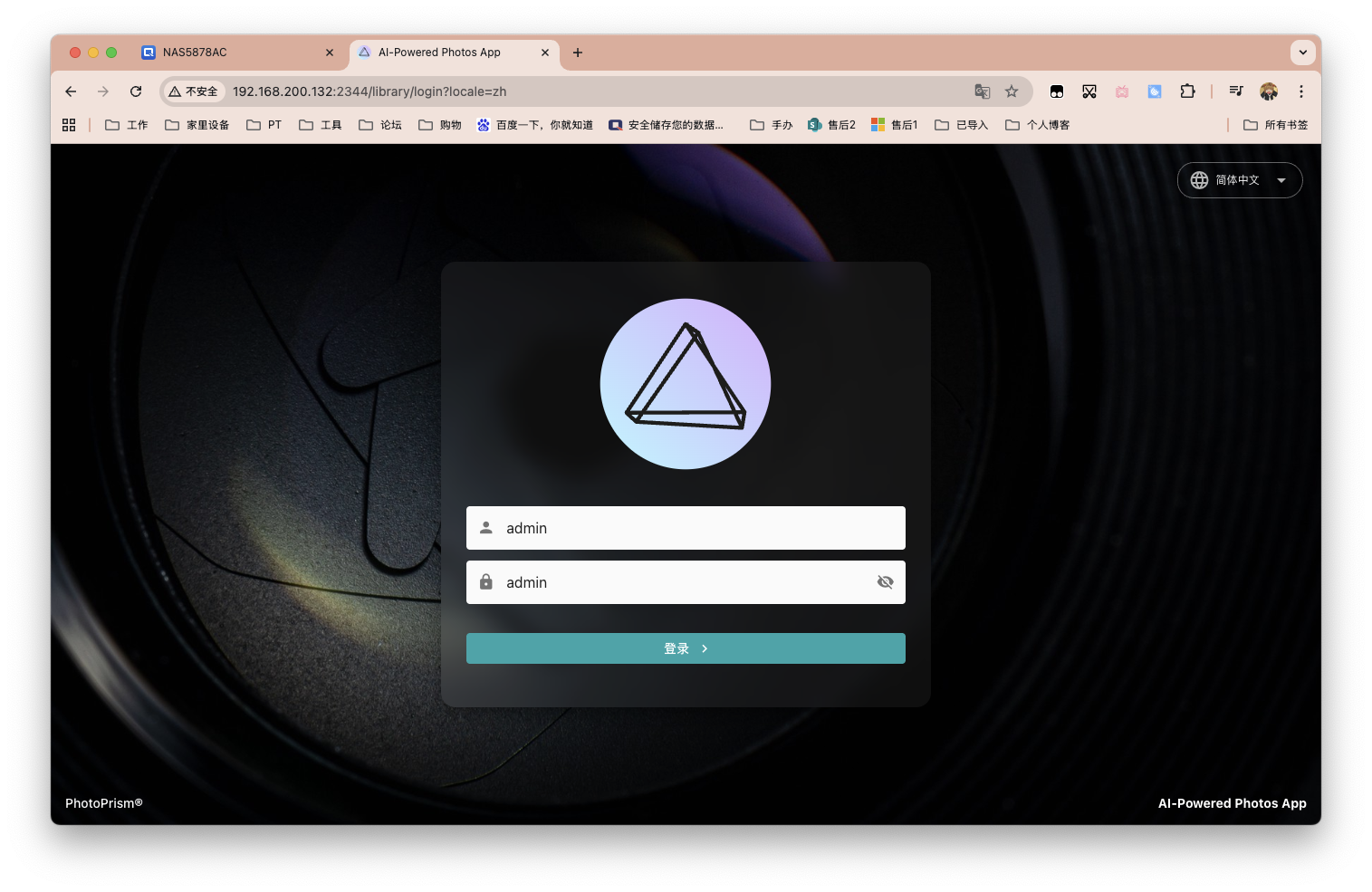Click the back navigation arrow
Image resolution: width=1372 pixels, height=892 pixels.
(x=71, y=91)
